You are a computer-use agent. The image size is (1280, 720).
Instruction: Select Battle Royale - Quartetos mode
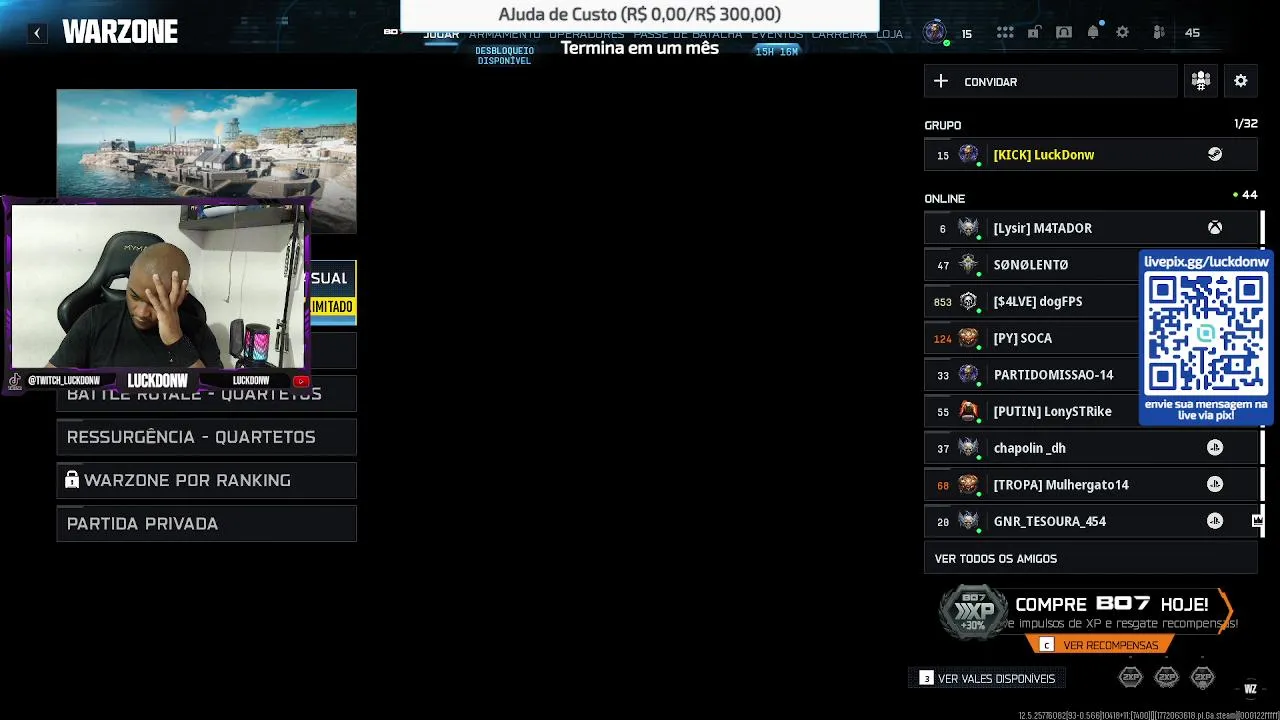click(x=207, y=396)
